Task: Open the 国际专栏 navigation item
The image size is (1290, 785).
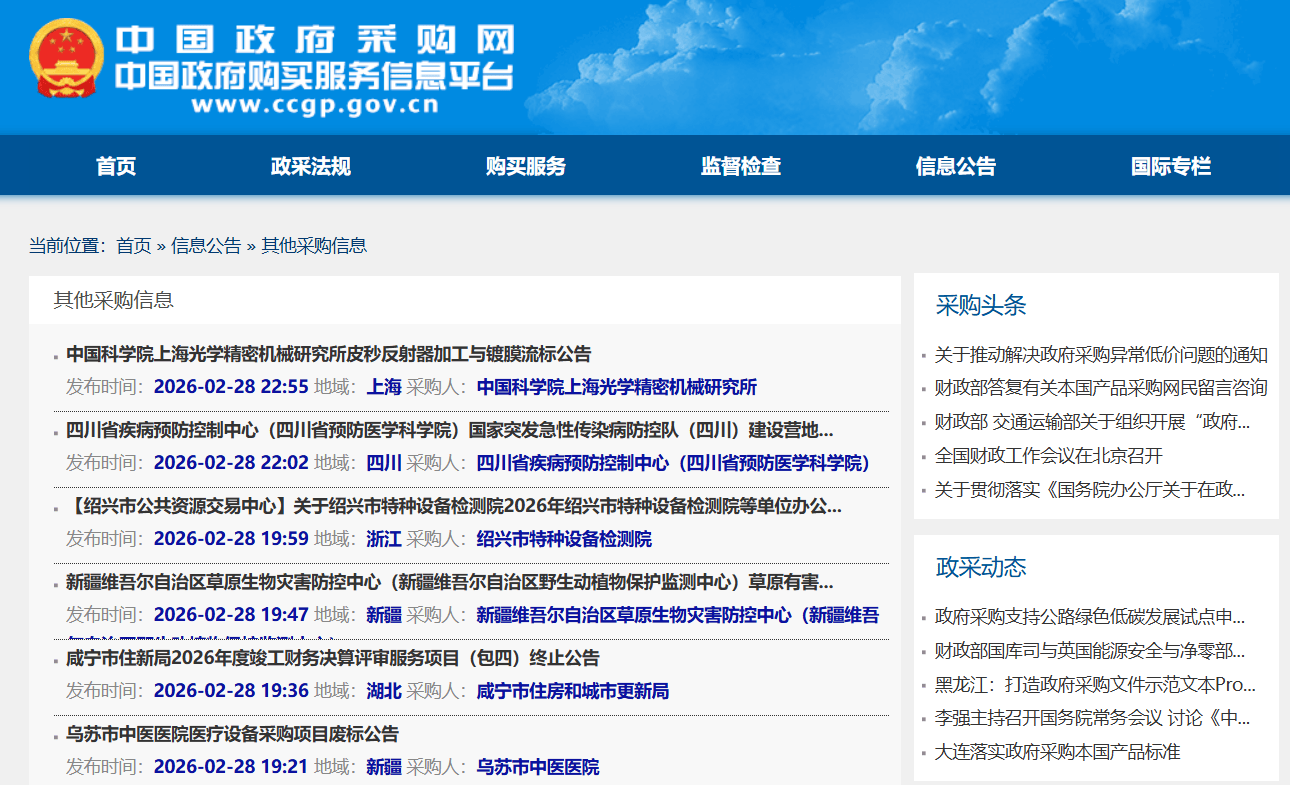Action: (1171, 167)
